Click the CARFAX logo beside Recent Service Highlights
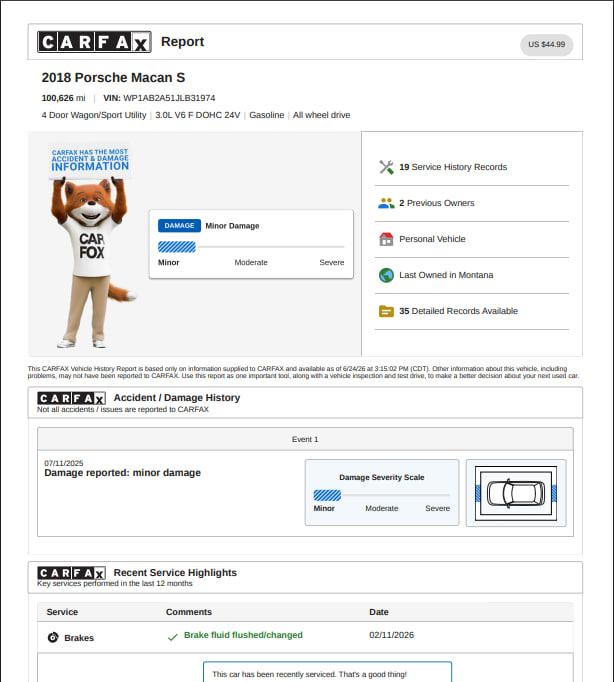This screenshot has width=614, height=682. 71,573
